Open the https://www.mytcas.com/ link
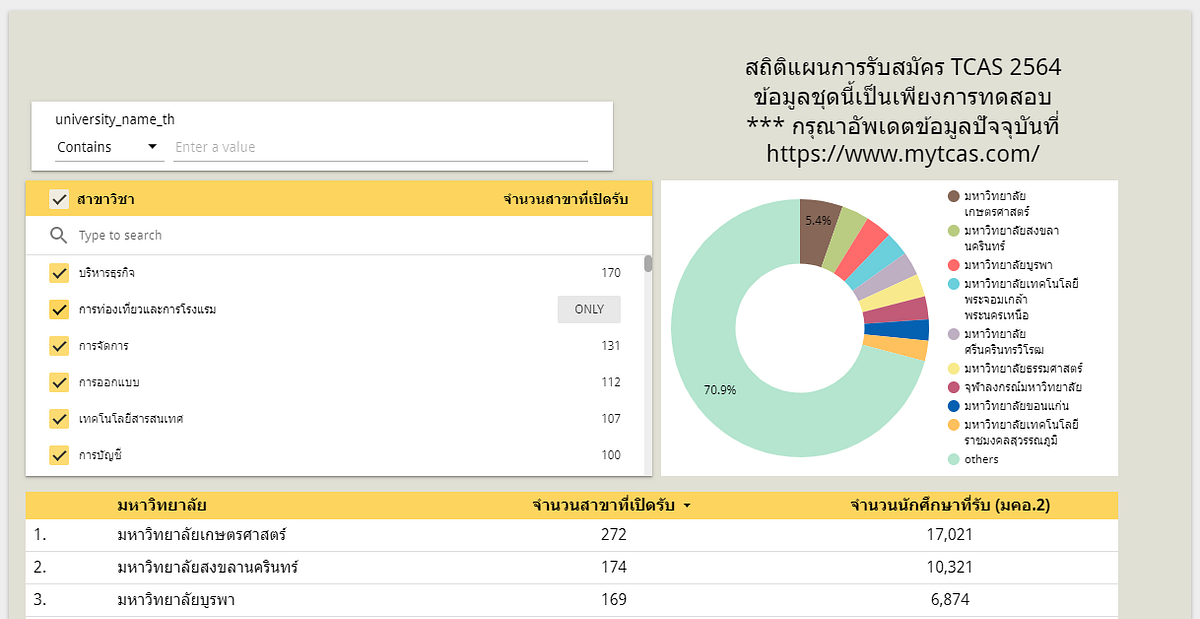Screen dimensions: 1200x619 [x=903, y=152]
